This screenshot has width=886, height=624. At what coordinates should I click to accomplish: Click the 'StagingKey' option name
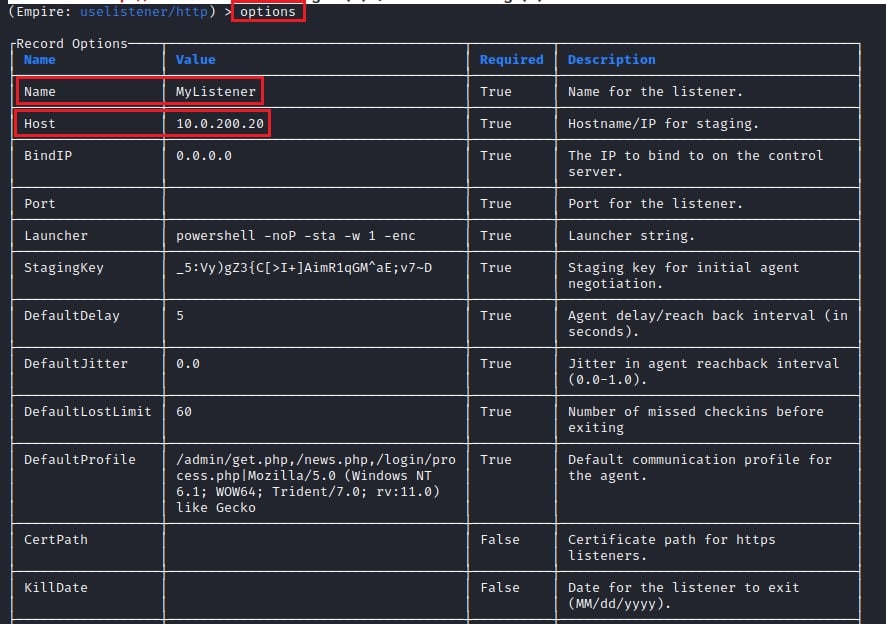(64, 267)
